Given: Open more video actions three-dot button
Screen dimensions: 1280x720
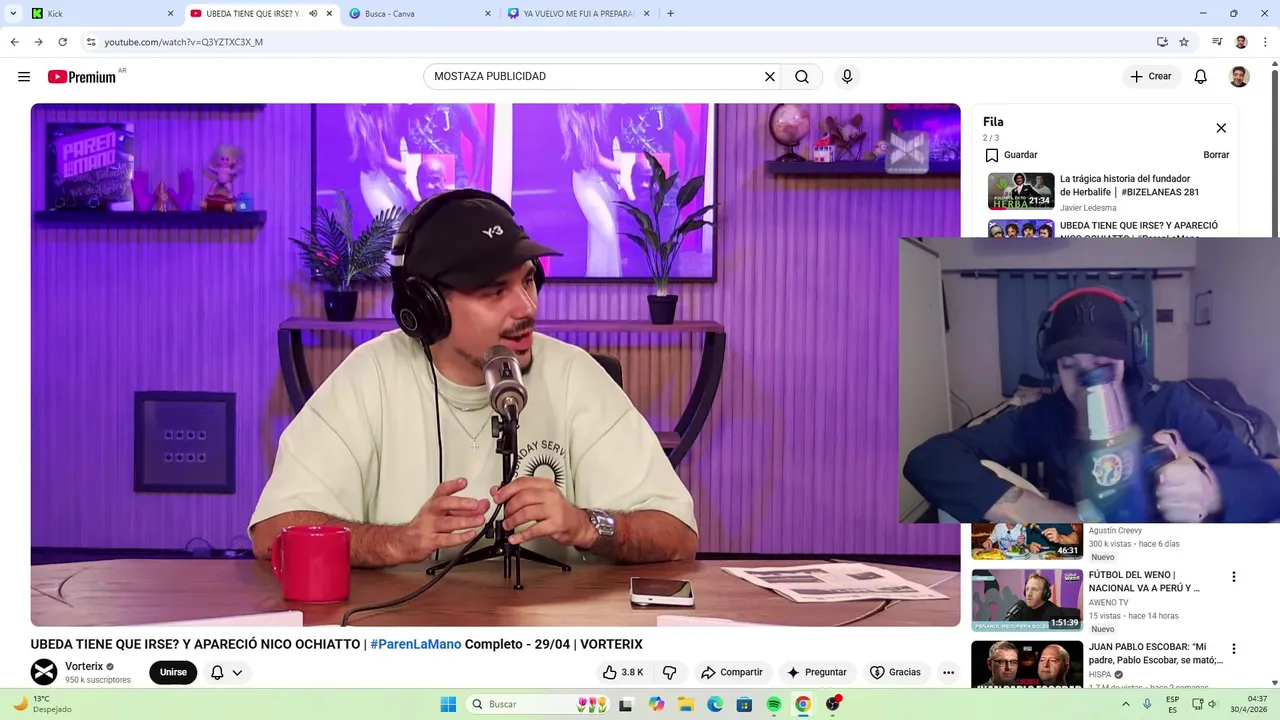Looking at the screenshot, I should pos(948,672).
